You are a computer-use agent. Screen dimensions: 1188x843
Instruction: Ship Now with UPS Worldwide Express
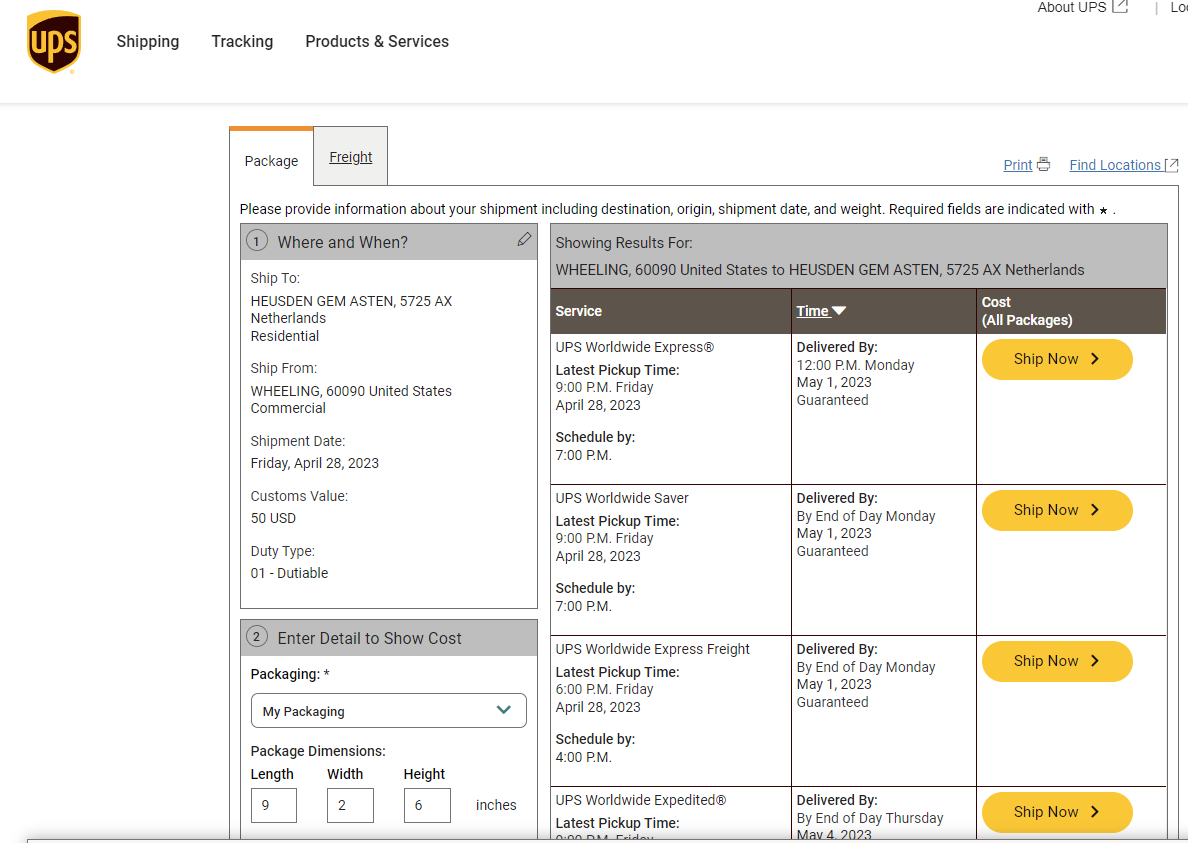[1057, 359]
